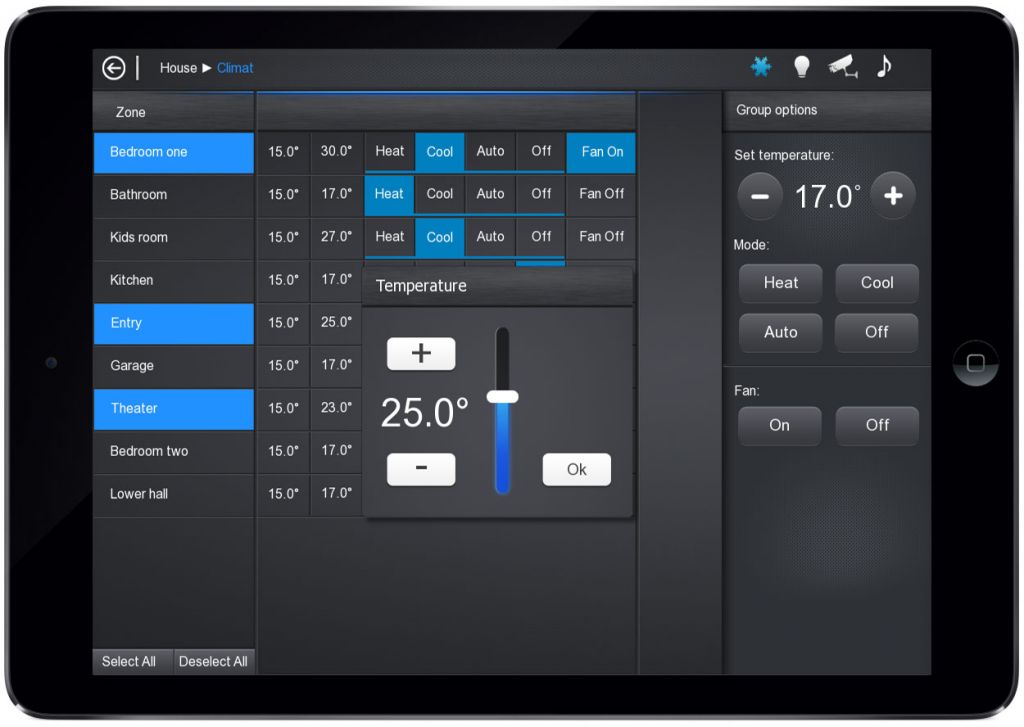Select Climat in the breadcrumb trail
1024x727 pixels.
[235, 68]
